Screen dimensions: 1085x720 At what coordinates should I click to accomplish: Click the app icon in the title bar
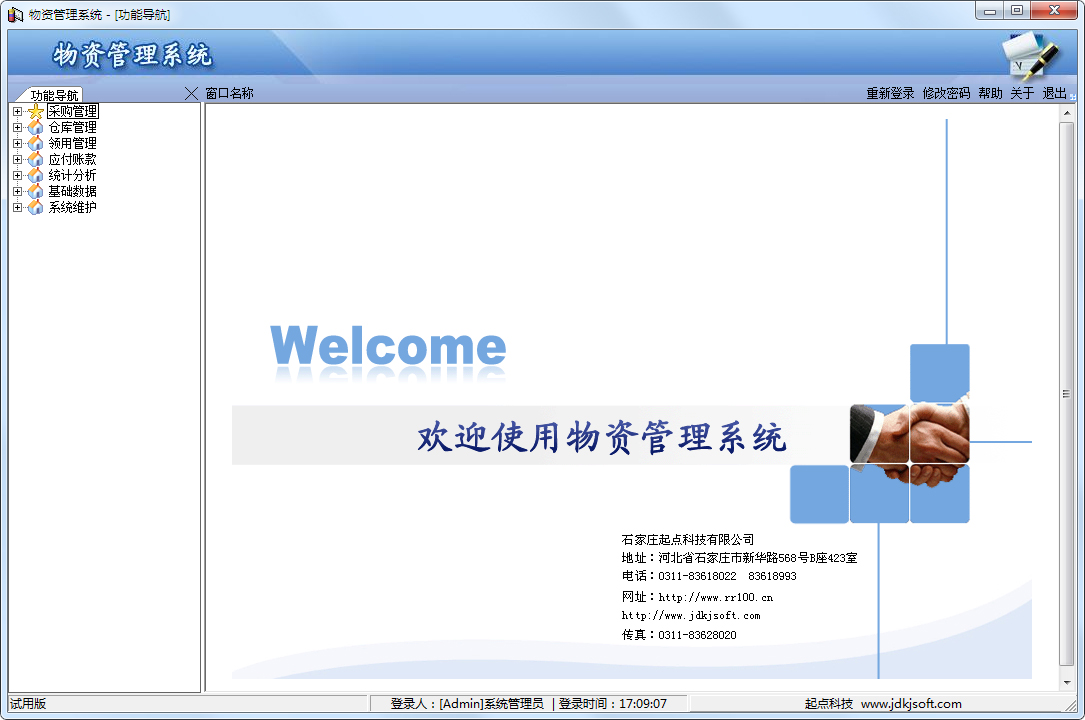[x=15, y=14]
